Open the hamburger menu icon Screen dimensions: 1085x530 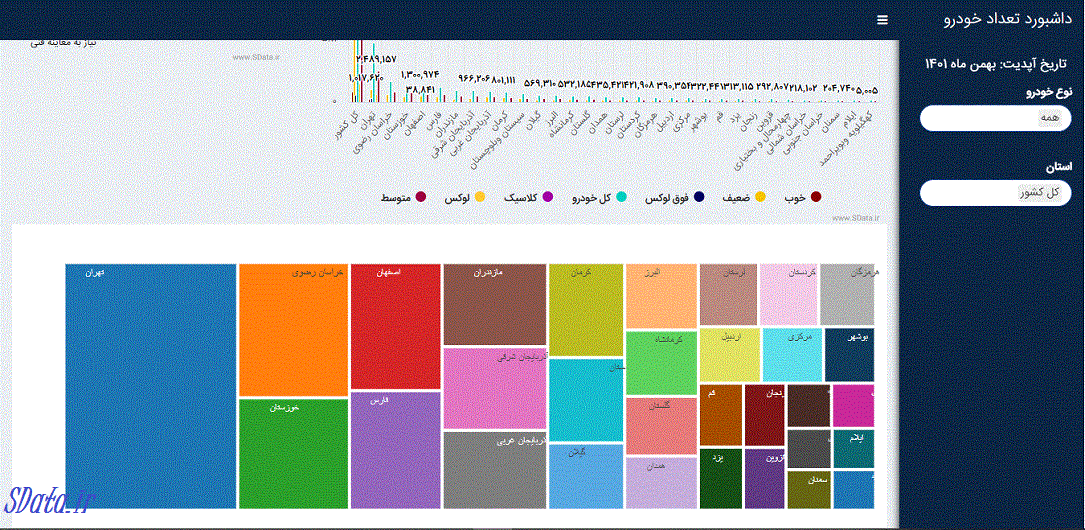(881, 20)
